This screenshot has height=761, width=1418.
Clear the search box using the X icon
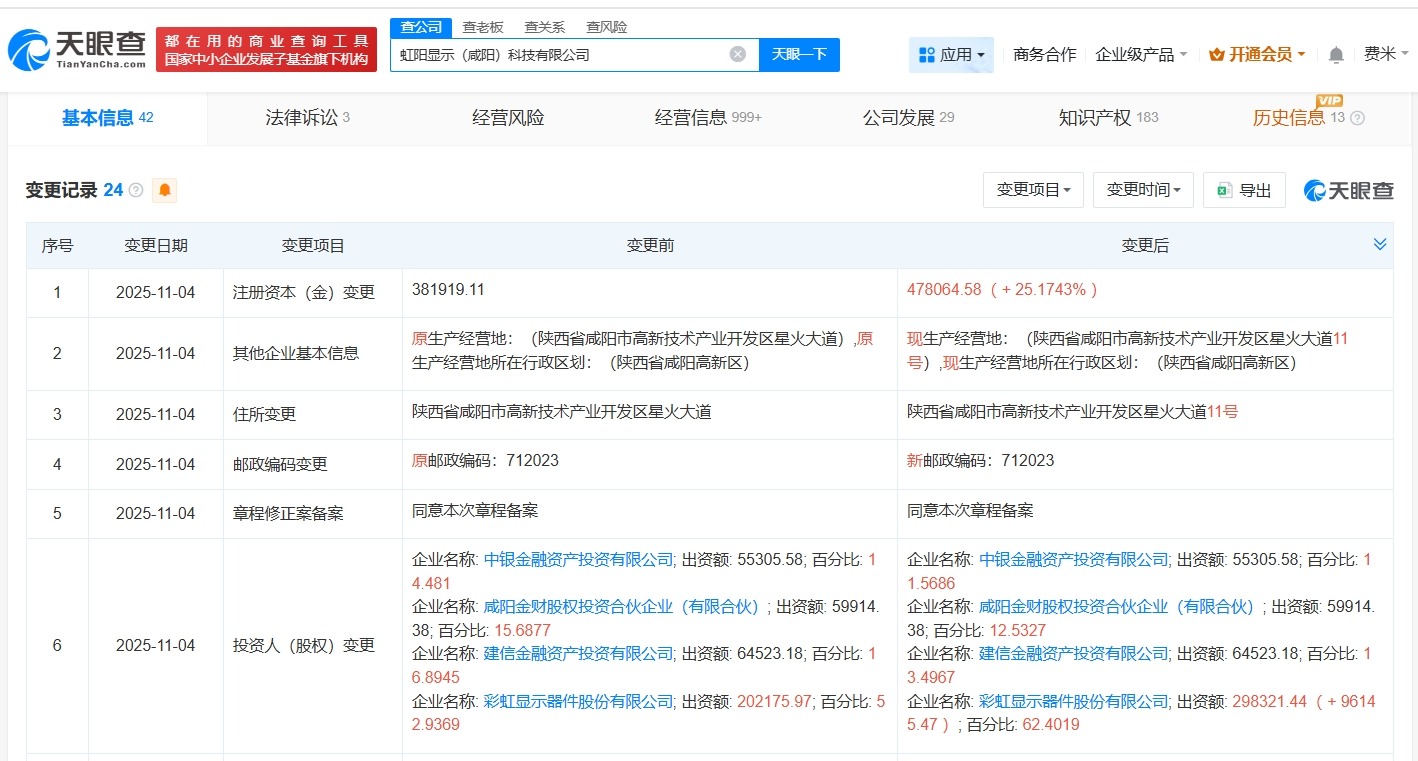[737, 55]
